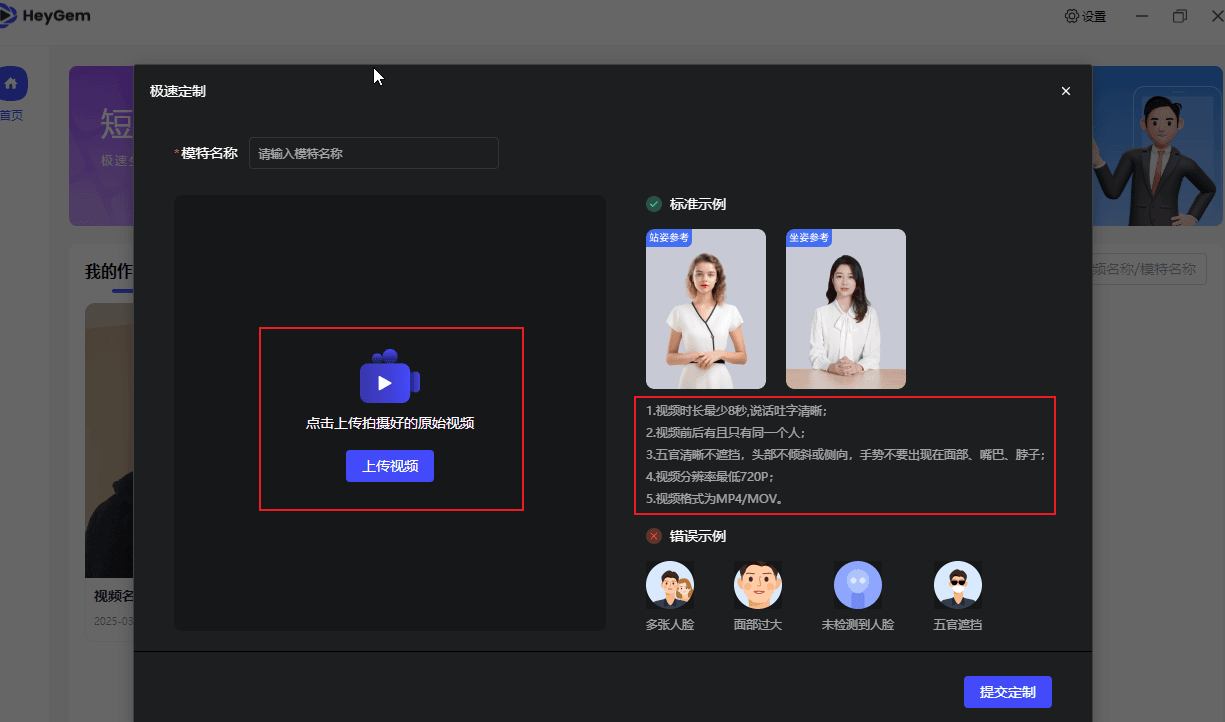Click the 站姿参考 badge label
This screenshot has width=1225, height=722.
[x=669, y=238]
